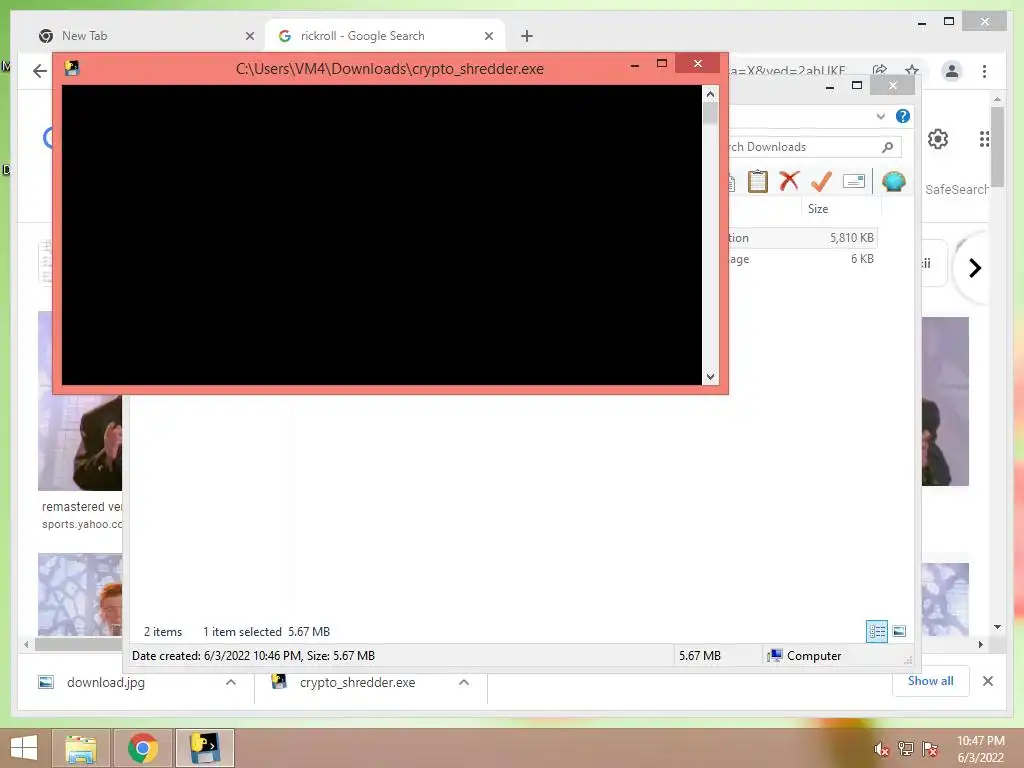Click the Size column header
Viewport: 1024px width, 768px height.
(840, 209)
